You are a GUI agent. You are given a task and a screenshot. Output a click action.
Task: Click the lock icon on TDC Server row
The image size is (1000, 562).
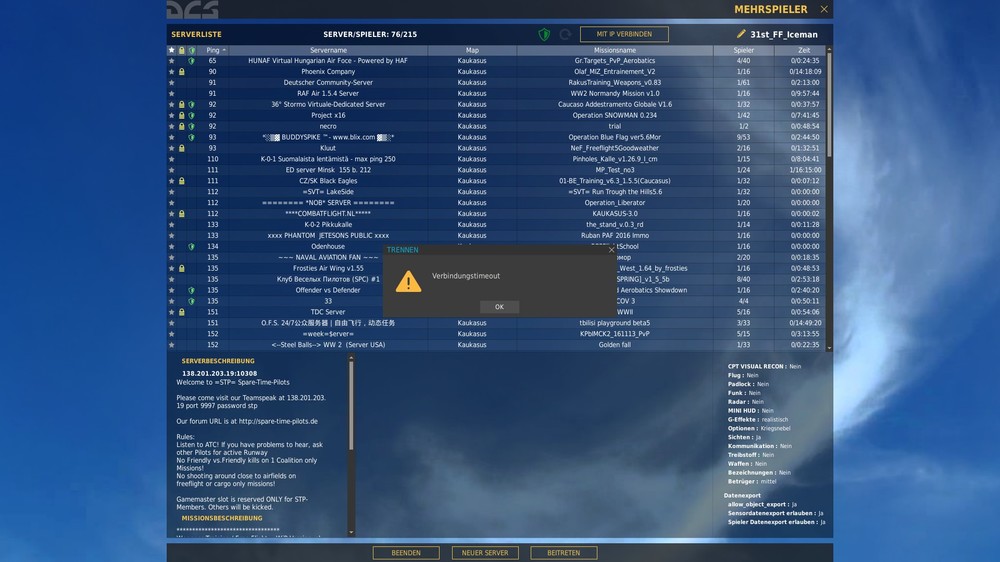[x=182, y=312]
